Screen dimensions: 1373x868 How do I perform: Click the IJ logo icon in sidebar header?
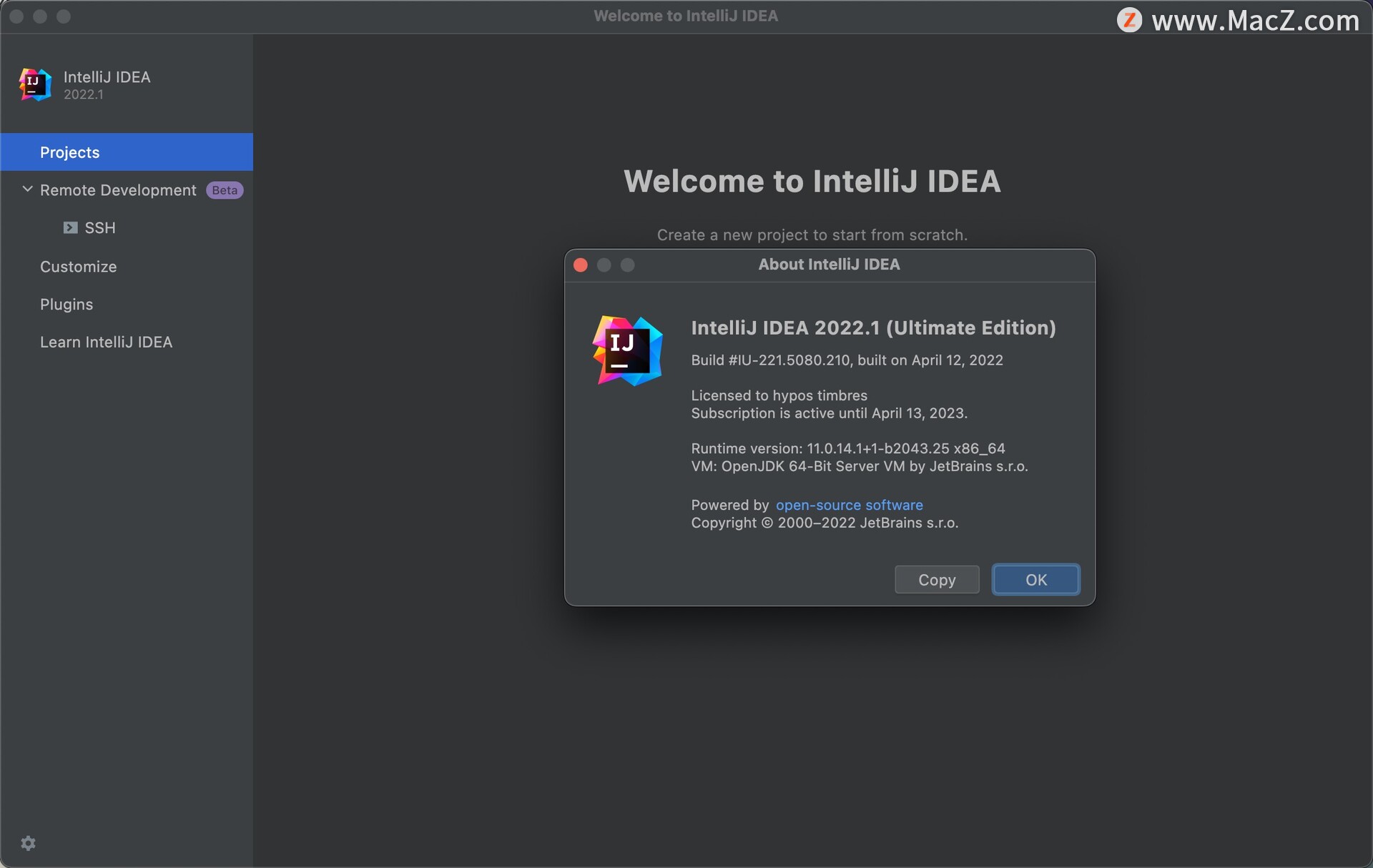pos(35,84)
